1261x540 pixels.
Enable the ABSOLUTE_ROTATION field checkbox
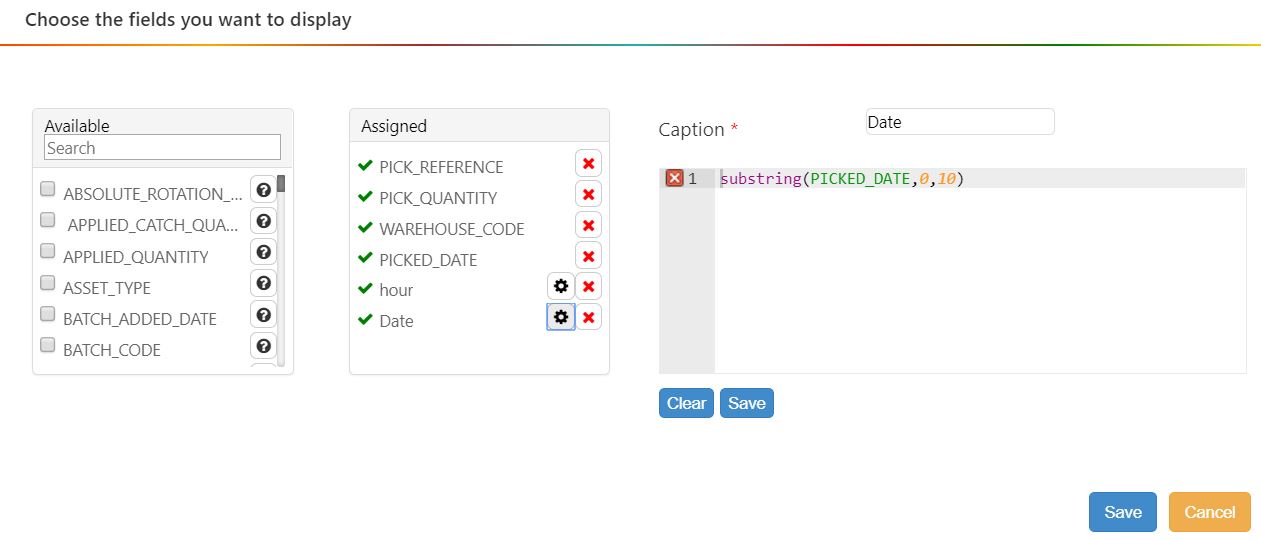(x=48, y=189)
